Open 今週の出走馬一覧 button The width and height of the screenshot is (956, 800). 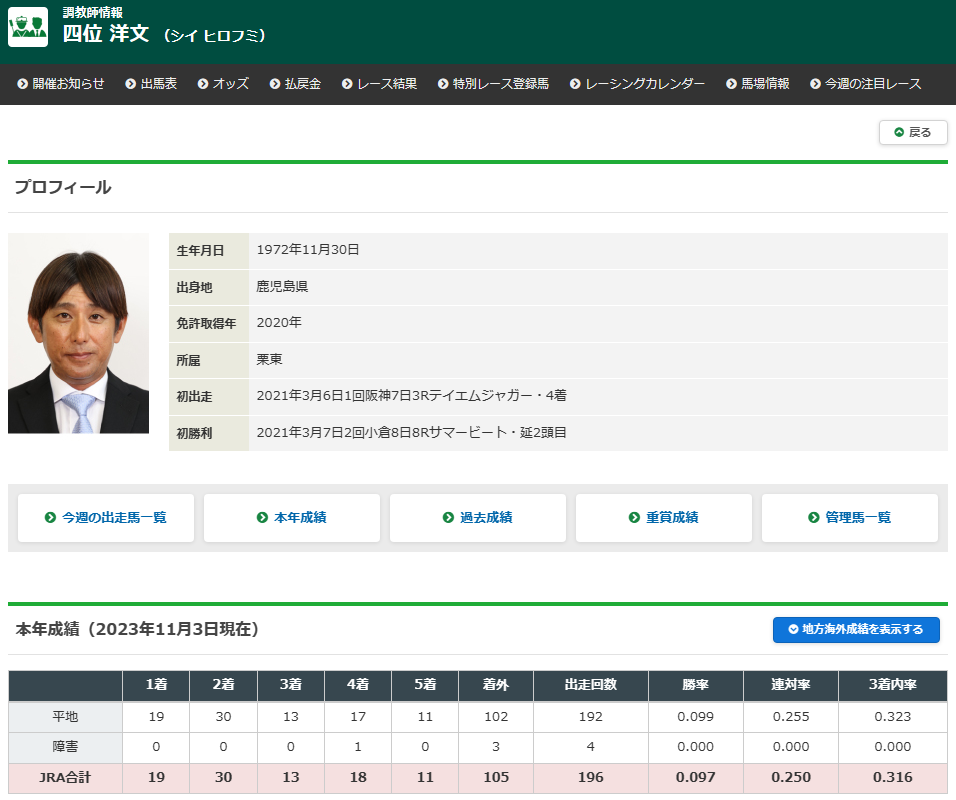click(x=106, y=518)
